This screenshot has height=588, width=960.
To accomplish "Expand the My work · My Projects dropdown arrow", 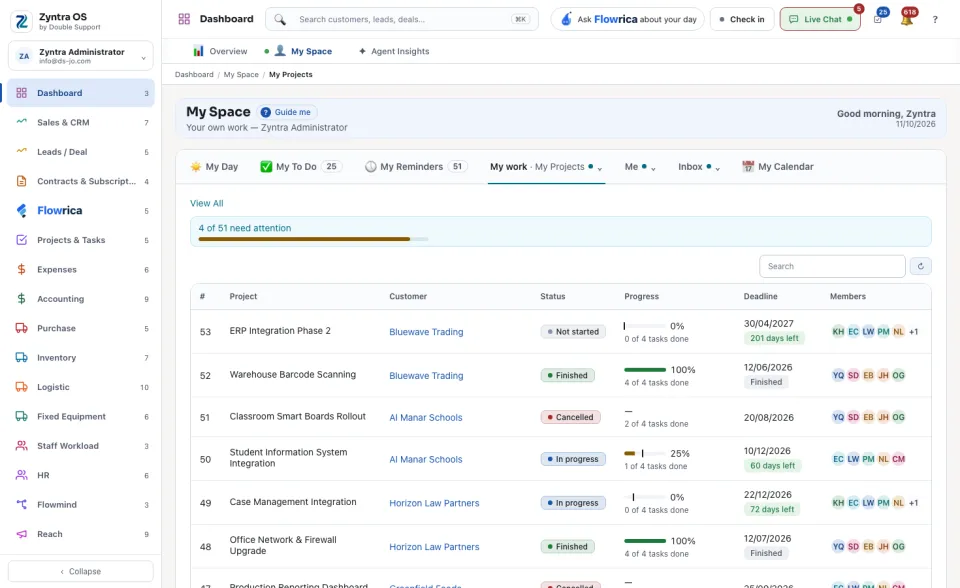I will [x=600, y=168].
